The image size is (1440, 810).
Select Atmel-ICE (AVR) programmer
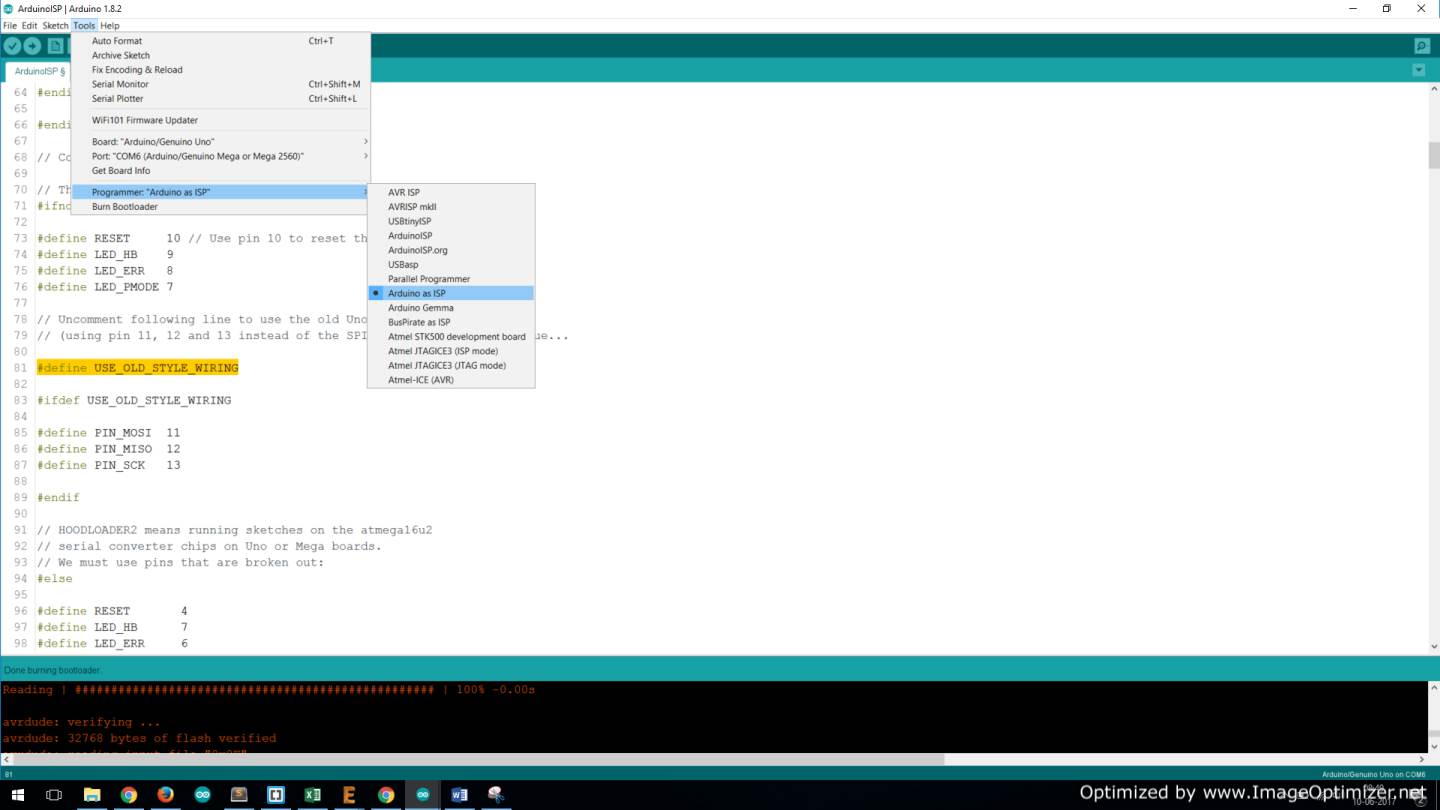click(x=451, y=380)
